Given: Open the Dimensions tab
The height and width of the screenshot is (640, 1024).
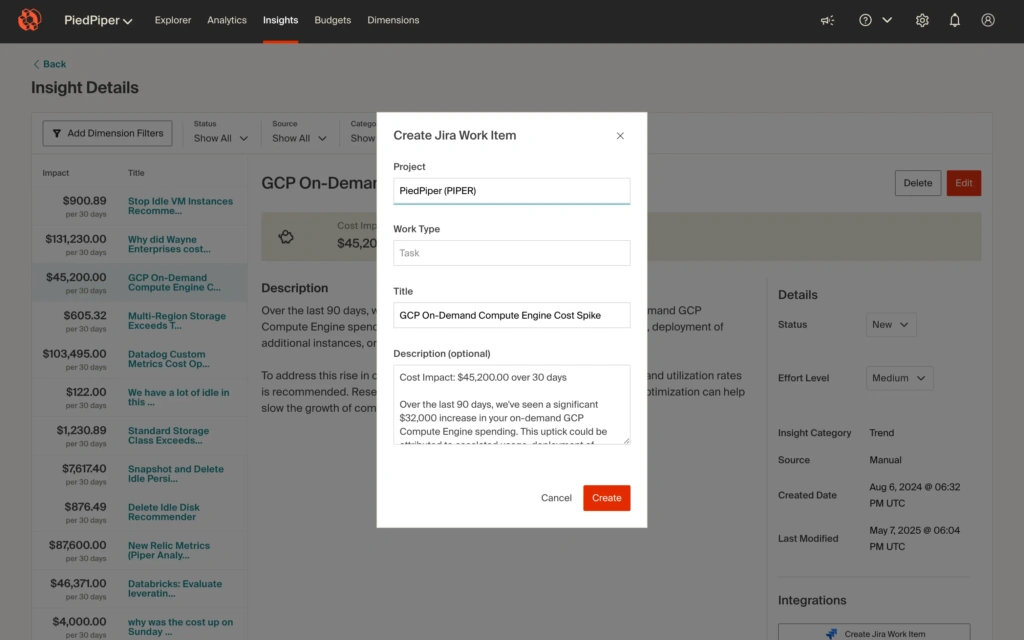Looking at the screenshot, I should 393,20.
